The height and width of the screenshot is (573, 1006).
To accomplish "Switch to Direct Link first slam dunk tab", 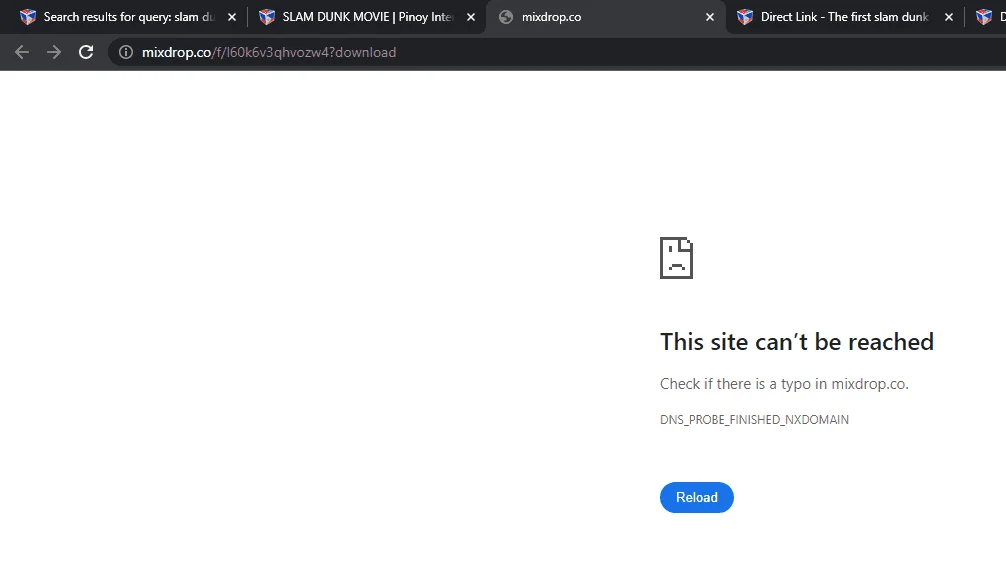I will [x=844, y=17].
